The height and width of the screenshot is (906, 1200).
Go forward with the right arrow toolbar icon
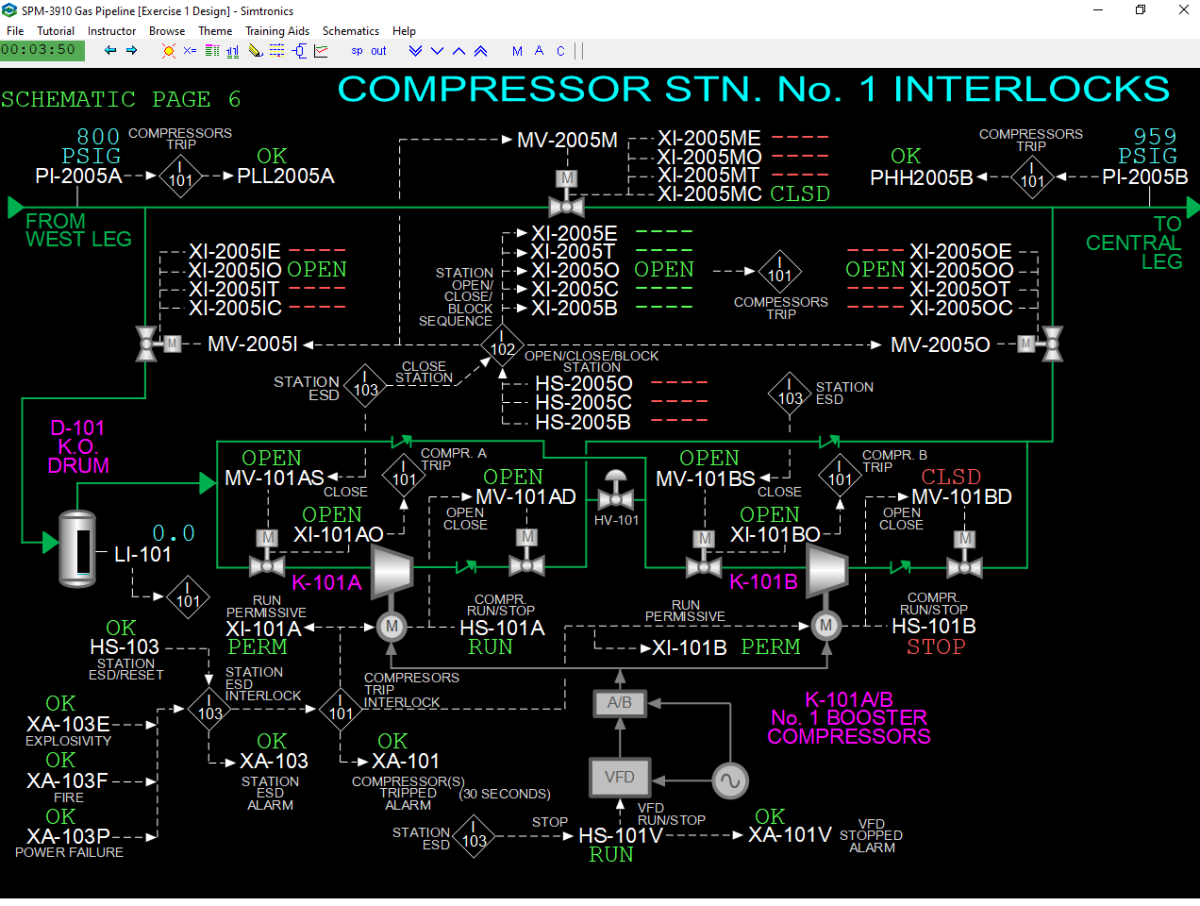[131, 50]
